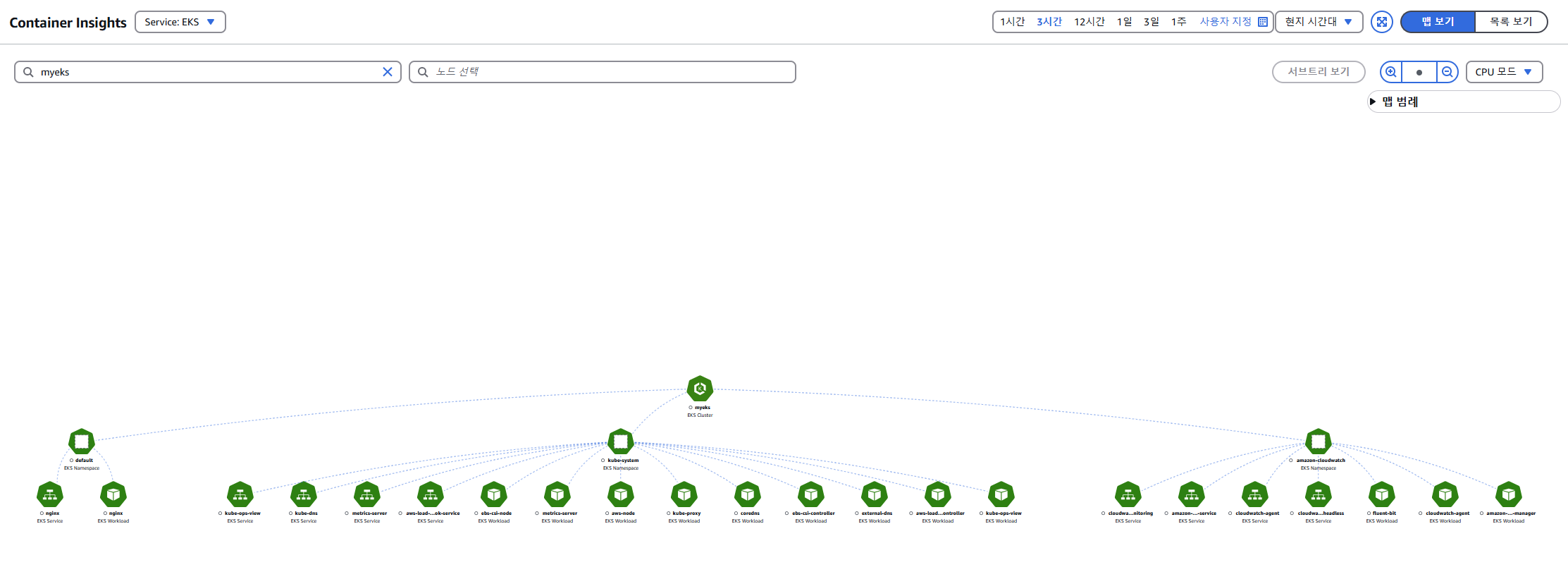The width and height of the screenshot is (1568, 572).
Task: Select the external-dns workload icon
Action: pyautogui.click(x=875, y=494)
